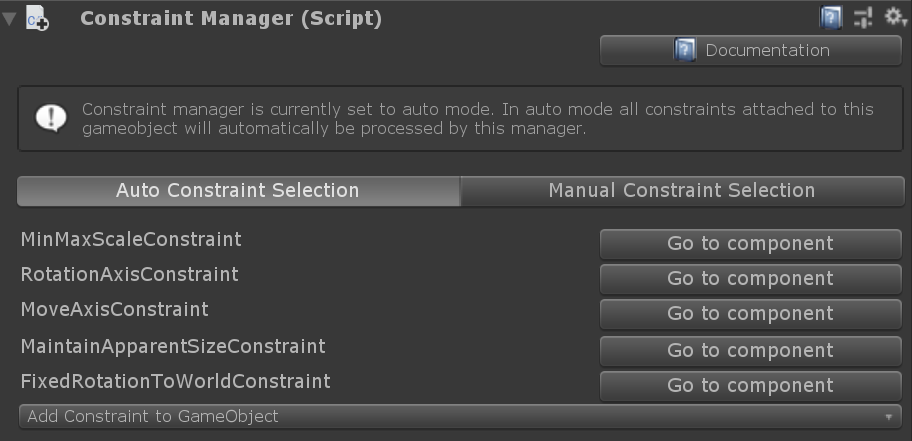Click the Constraint Manager script icon
The height and width of the screenshot is (441, 912).
click(37, 19)
